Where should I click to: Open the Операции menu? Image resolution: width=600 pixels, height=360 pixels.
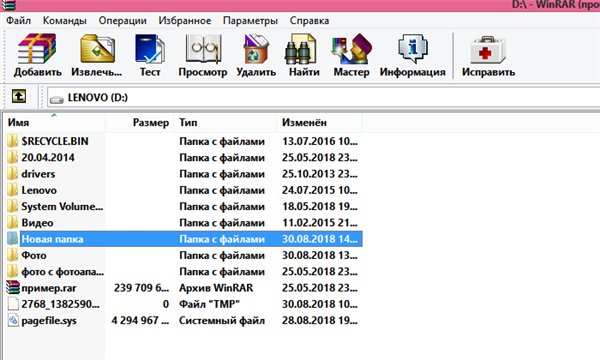coord(122,21)
